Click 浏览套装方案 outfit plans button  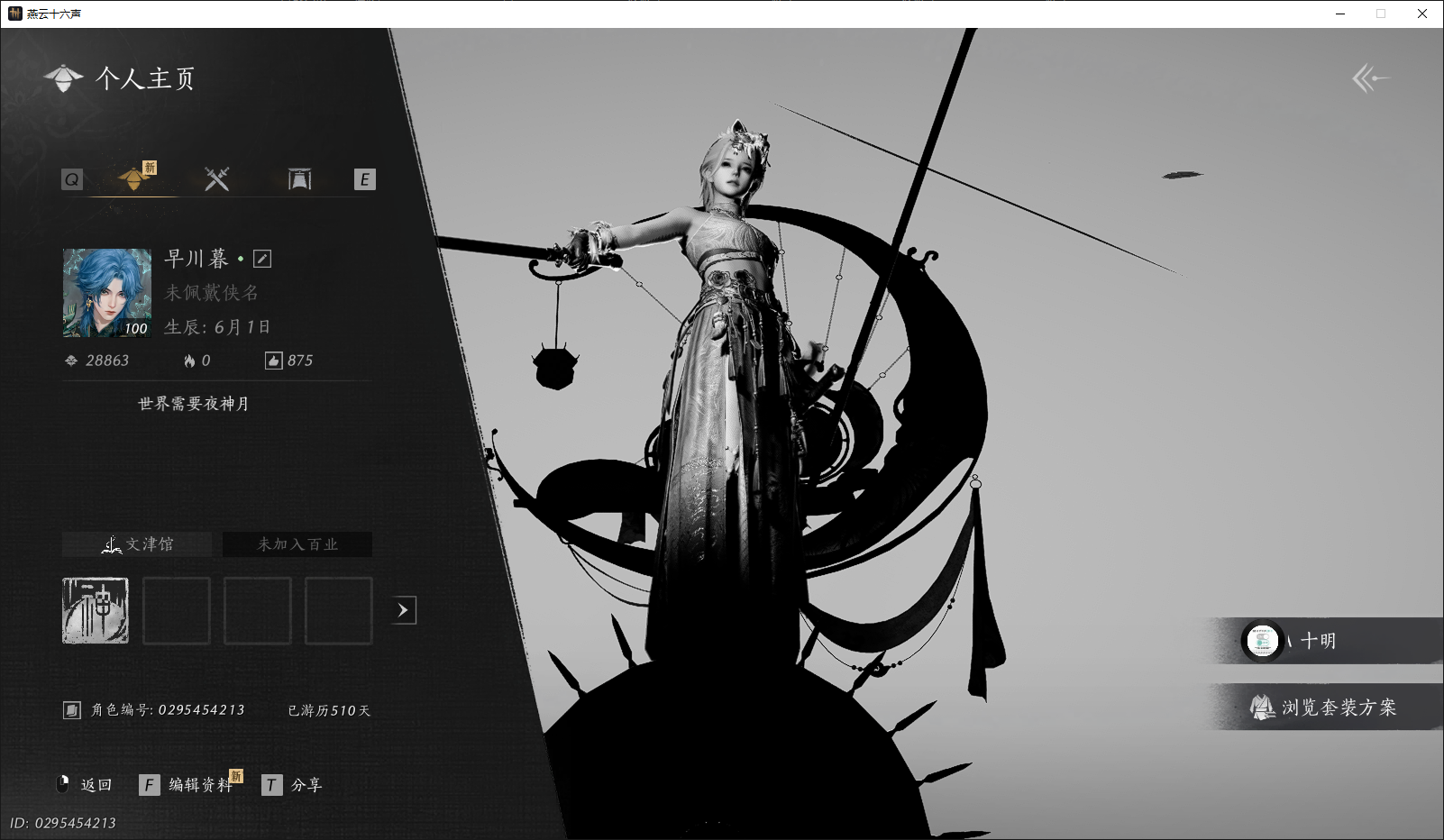click(1327, 708)
